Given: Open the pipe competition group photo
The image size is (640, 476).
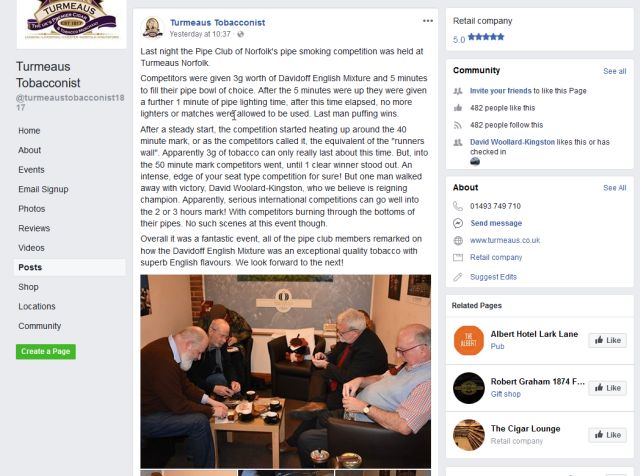Looking at the screenshot, I should pyautogui.click(x=285, y=371).
